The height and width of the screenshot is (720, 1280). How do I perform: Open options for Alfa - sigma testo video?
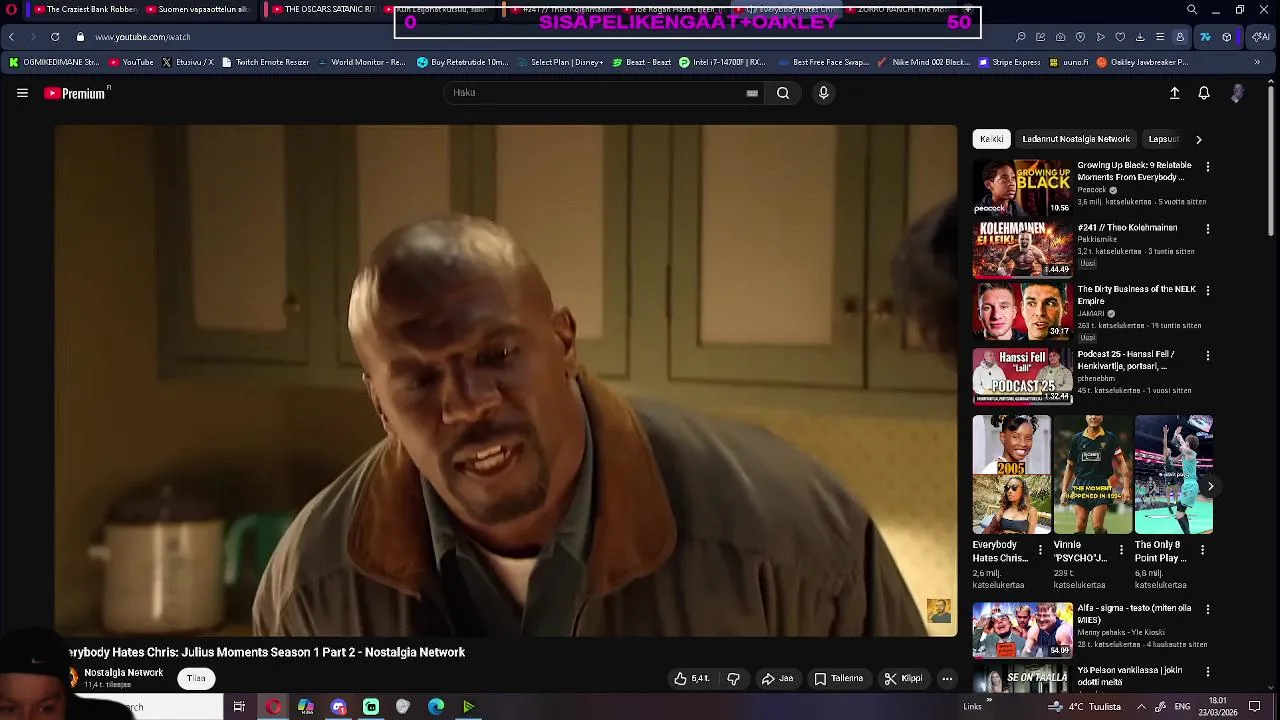[1207, 609]
